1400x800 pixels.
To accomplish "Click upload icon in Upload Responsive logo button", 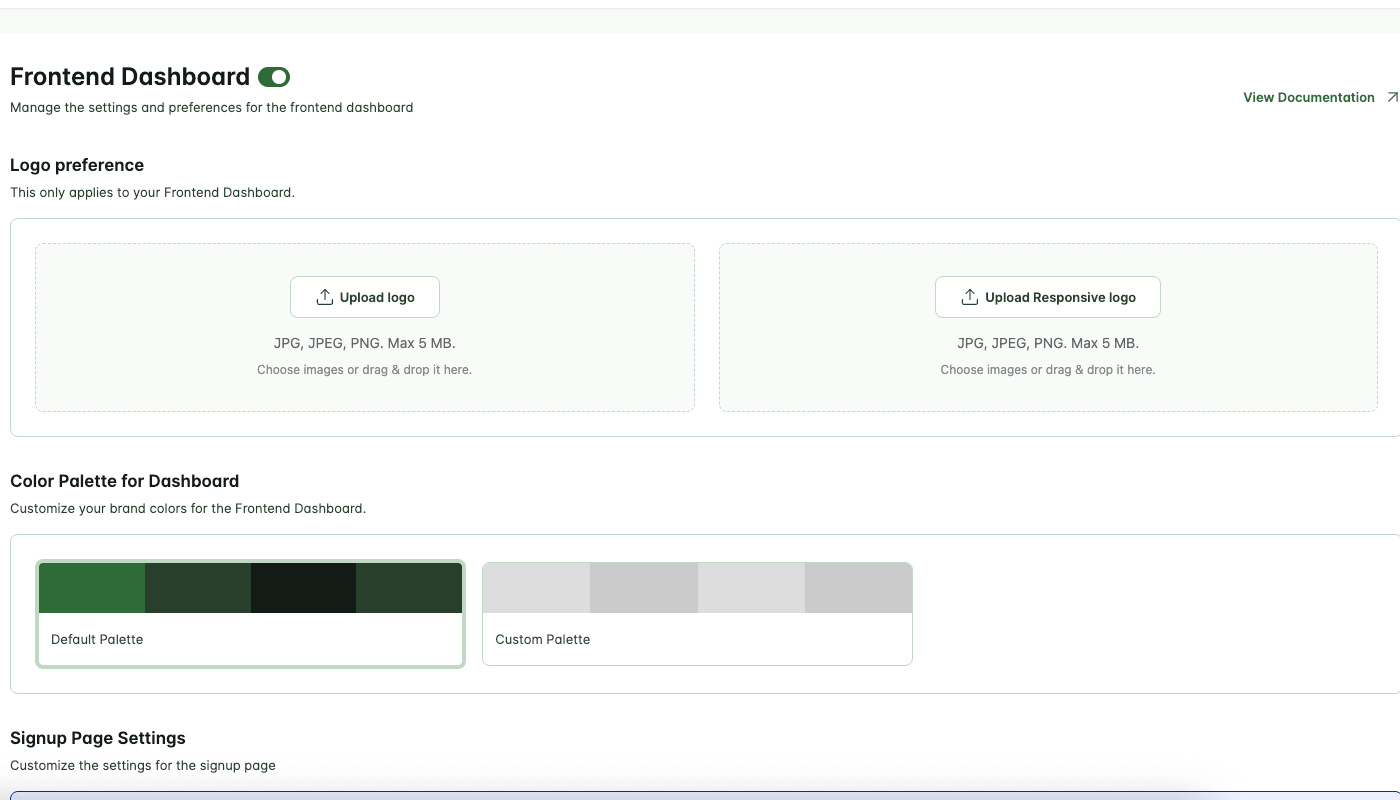I will click(969, 297).
